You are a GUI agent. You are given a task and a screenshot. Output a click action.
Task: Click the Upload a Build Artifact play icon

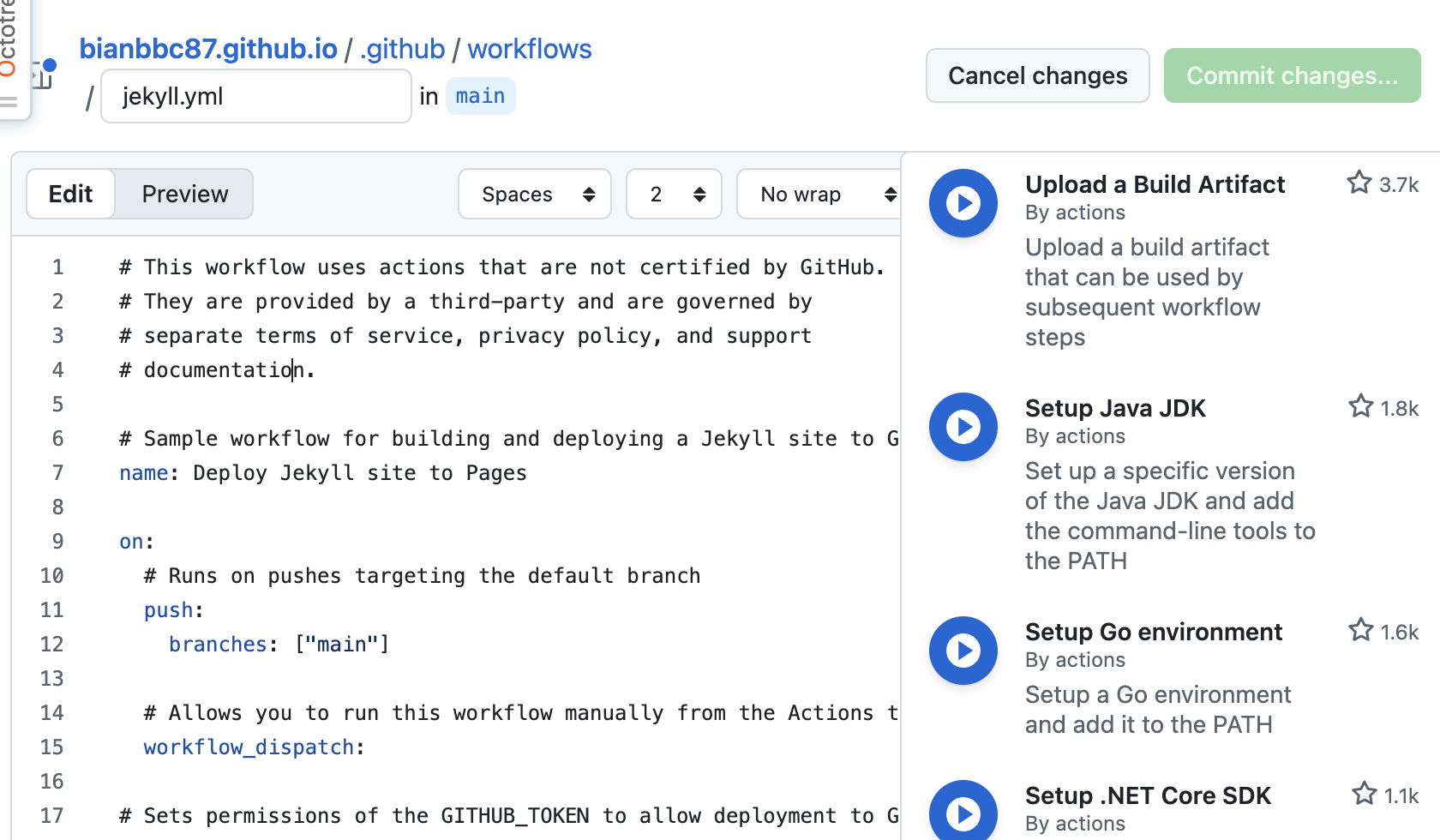963,203
